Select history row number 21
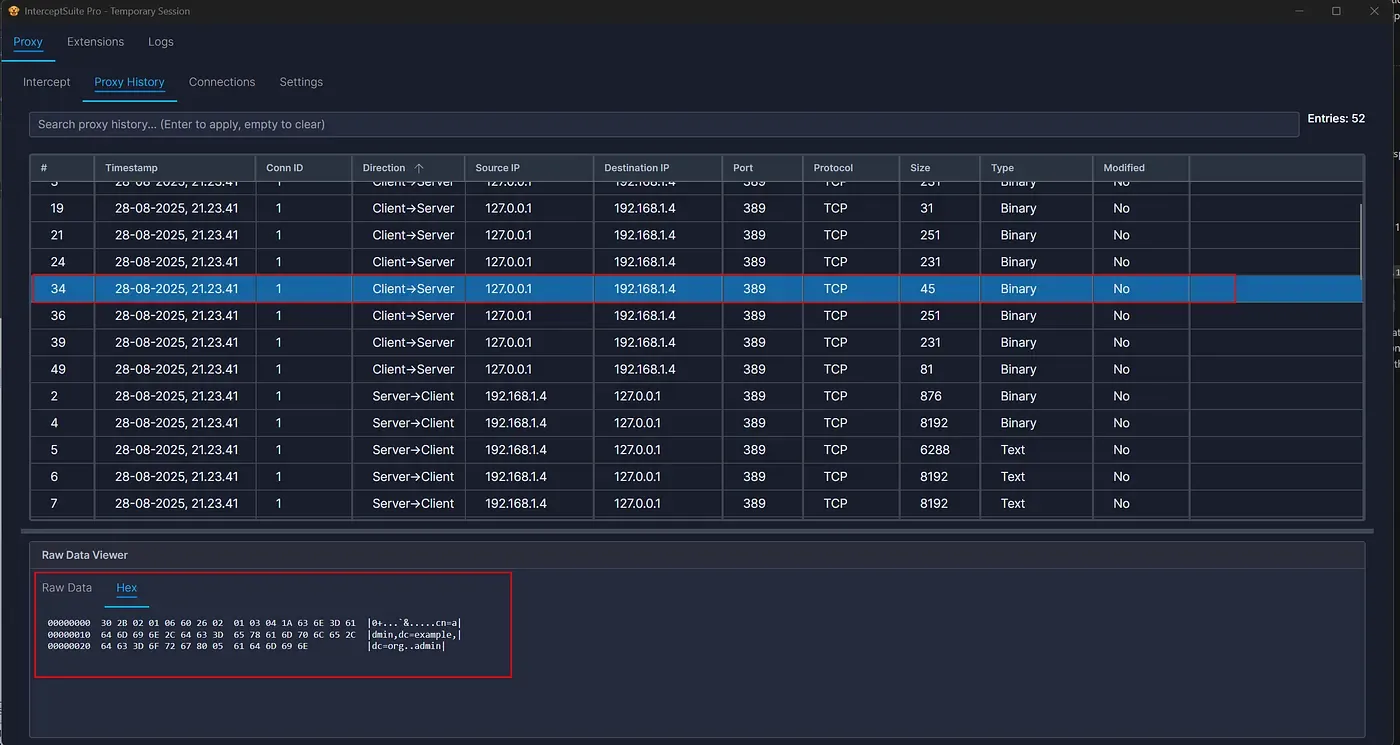Viewport: 1400px width, 745px height. (x=696, y=235)
